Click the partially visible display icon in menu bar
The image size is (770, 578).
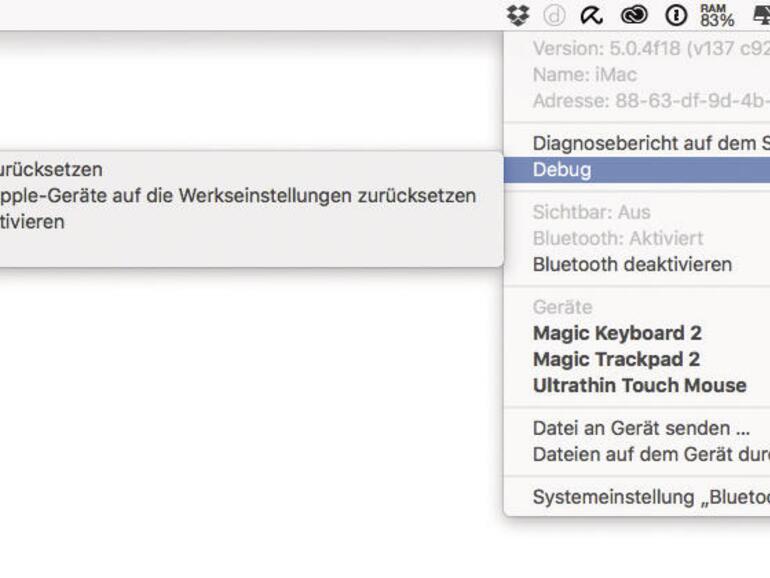(x=762, y=15)
